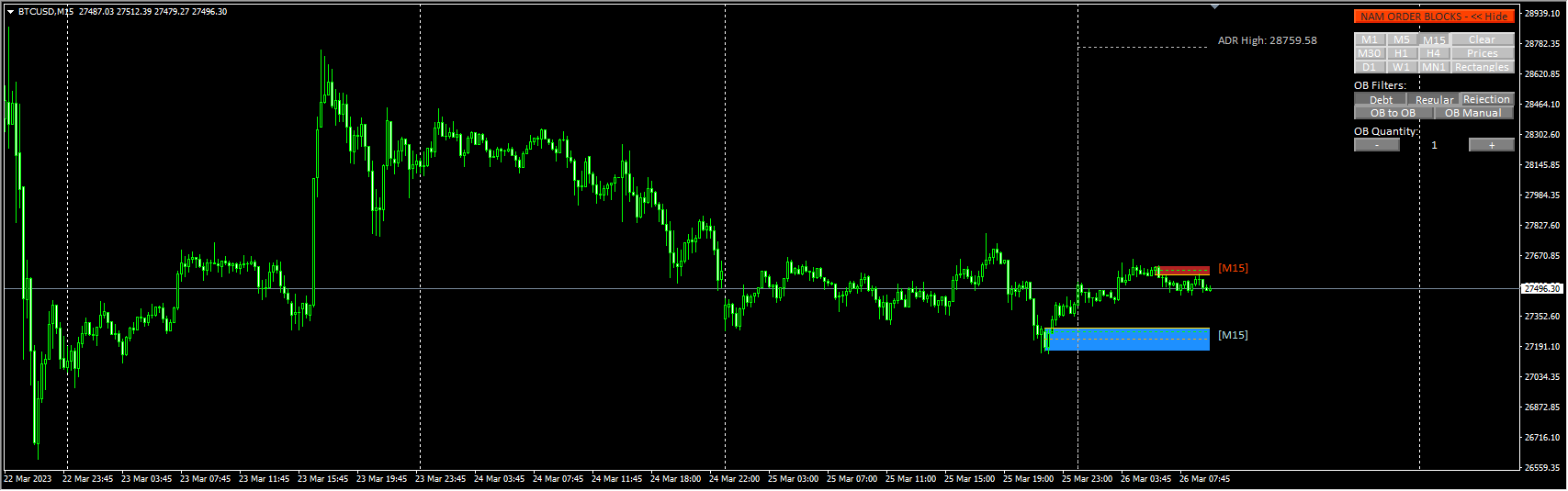Viewport: 1568px width, 491px height.
Task: Click price axis value 27034.35
Action: pos(1542,377)
